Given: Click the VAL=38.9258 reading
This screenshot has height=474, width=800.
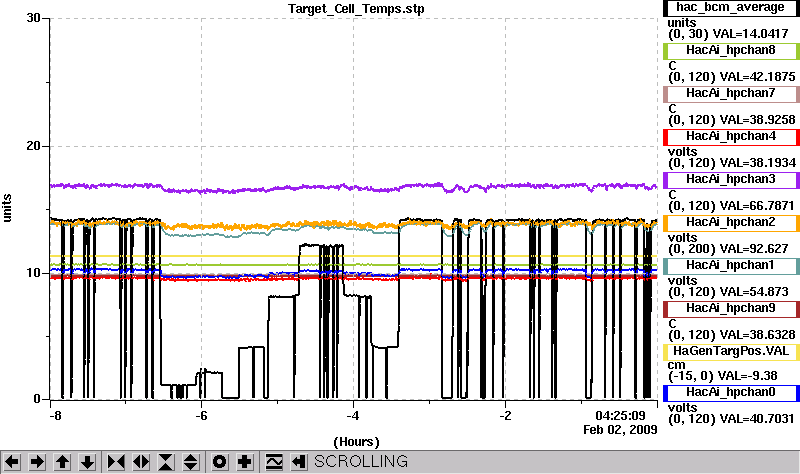Looking at the screenshot, I should [x=757, y=120].
